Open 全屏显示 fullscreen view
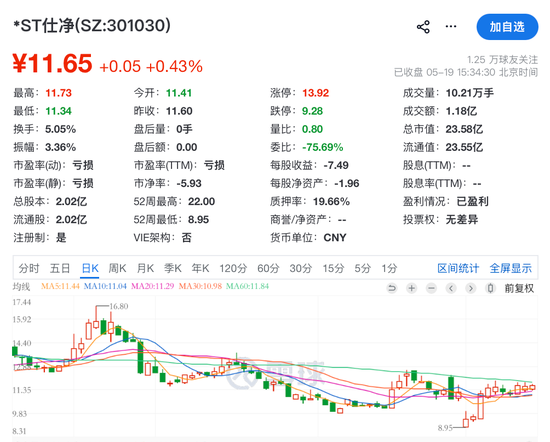550x442 pixels. [511, 268]
